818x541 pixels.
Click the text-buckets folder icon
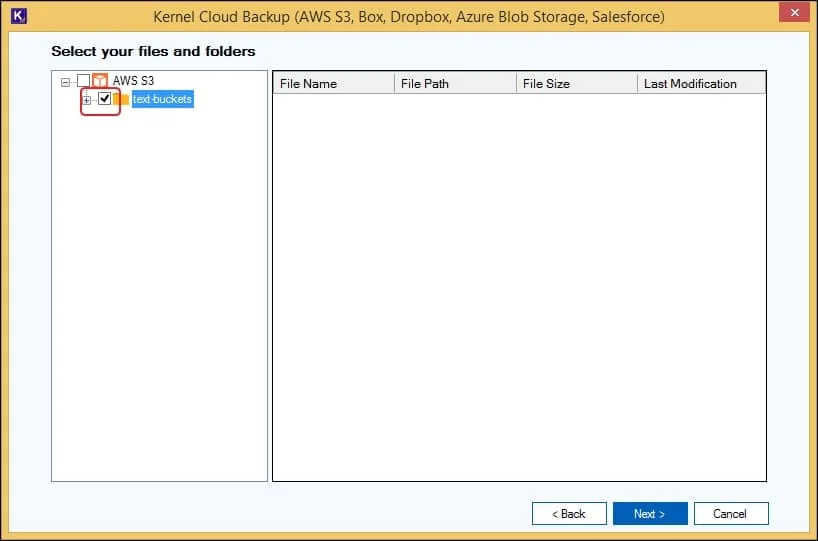pos(121,99)
